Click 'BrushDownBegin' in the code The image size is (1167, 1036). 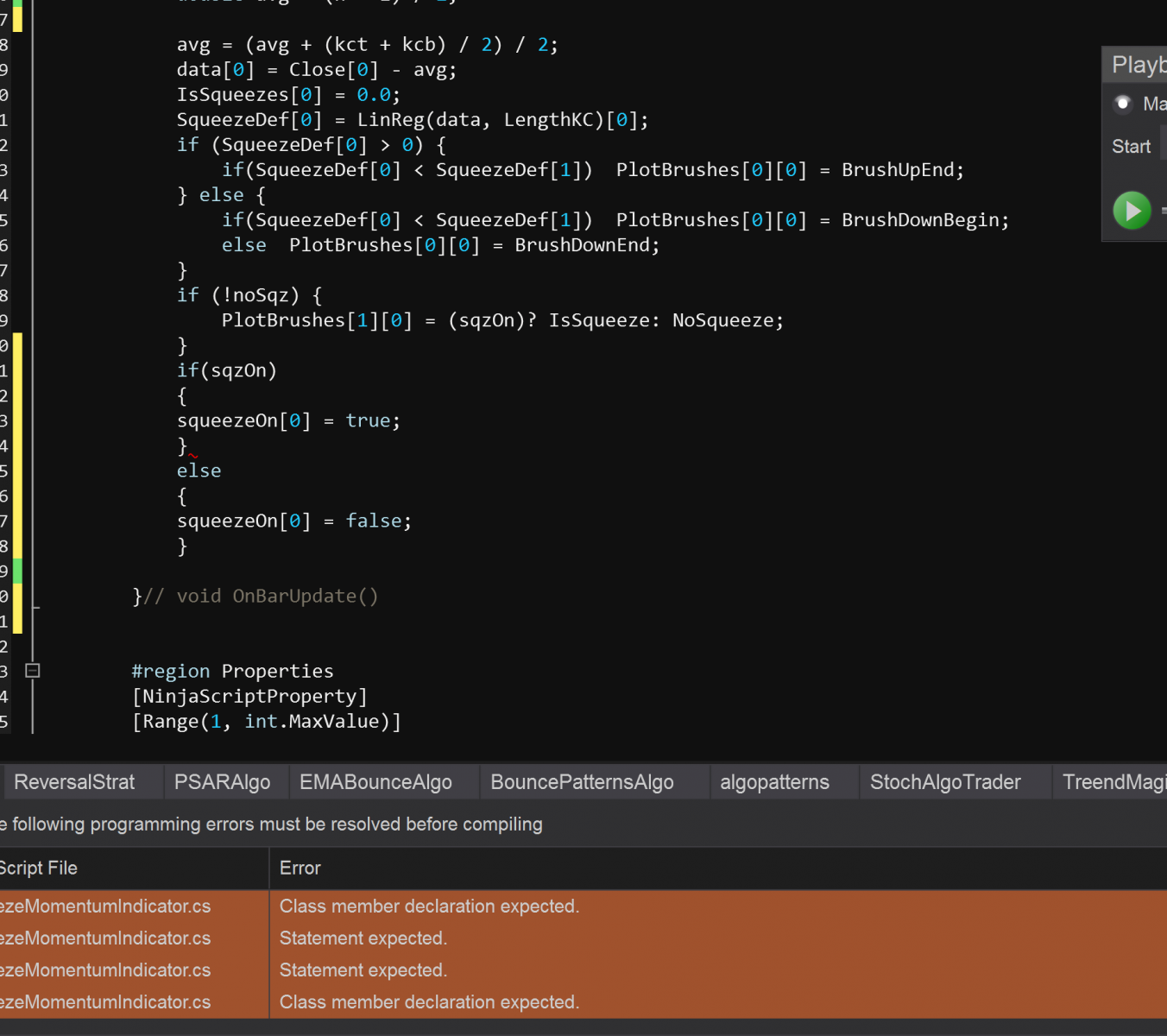point(920,220)
